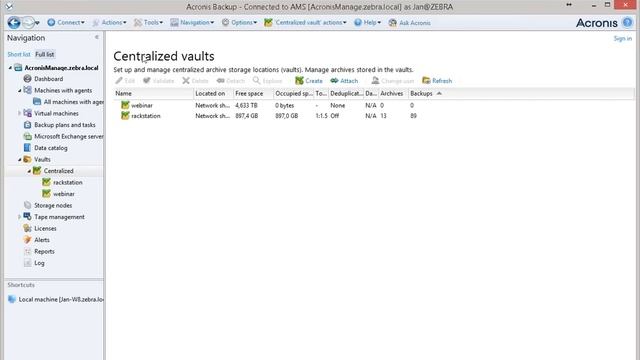640x360 pixels.
Task: Open the navigation history dropdown arrow
Action: point(37,23)
